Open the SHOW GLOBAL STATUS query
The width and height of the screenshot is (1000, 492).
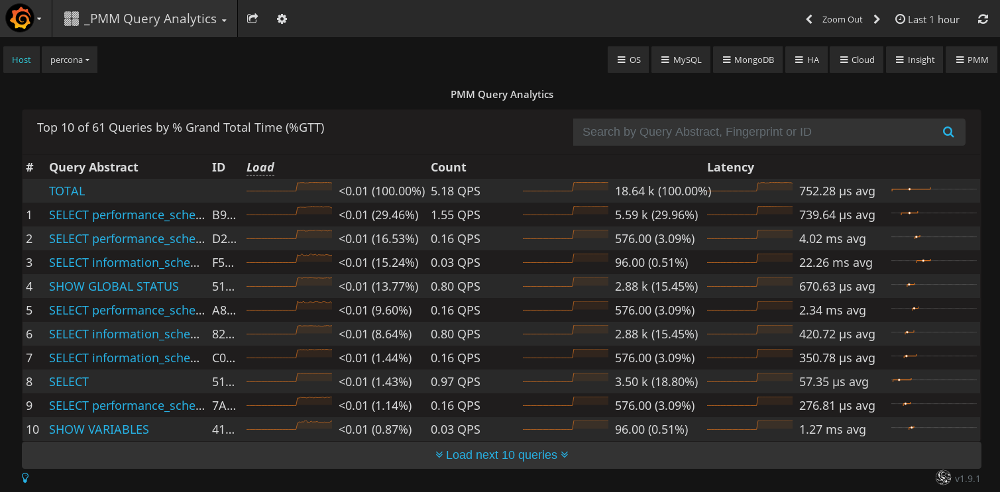point(114,287)
